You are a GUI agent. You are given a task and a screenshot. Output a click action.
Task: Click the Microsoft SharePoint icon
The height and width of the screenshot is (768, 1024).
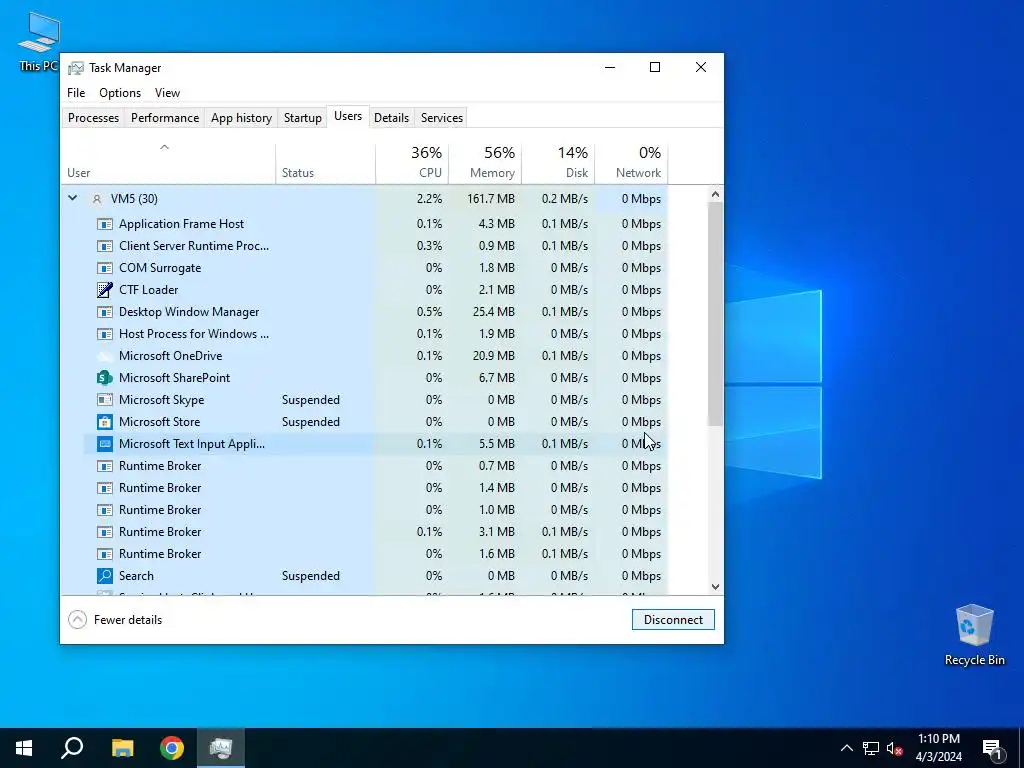104,378
